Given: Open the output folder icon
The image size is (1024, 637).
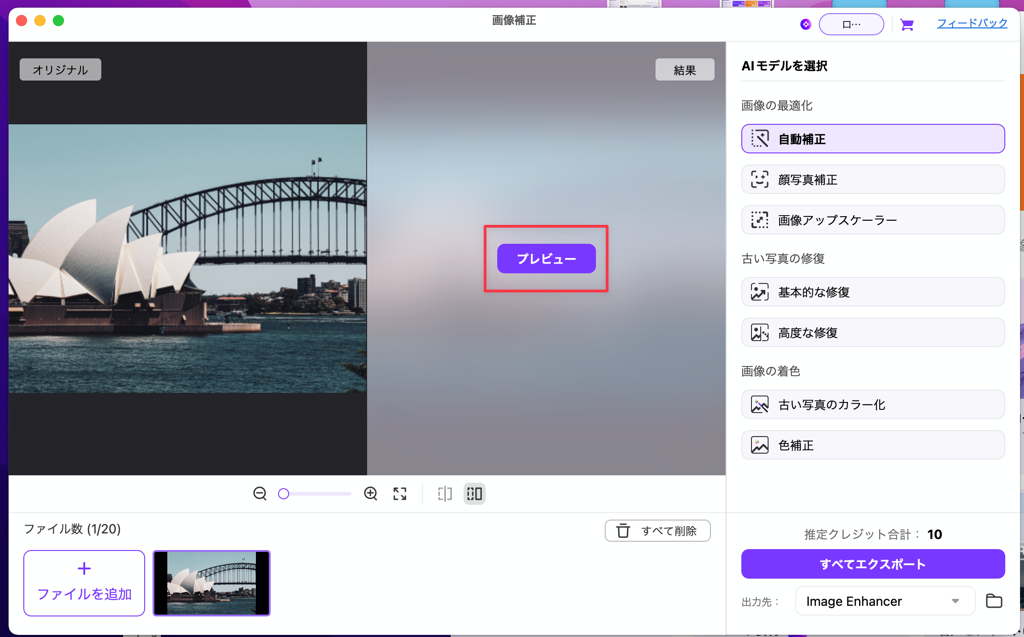Looking at the screenshot, I should pos(993,601).
